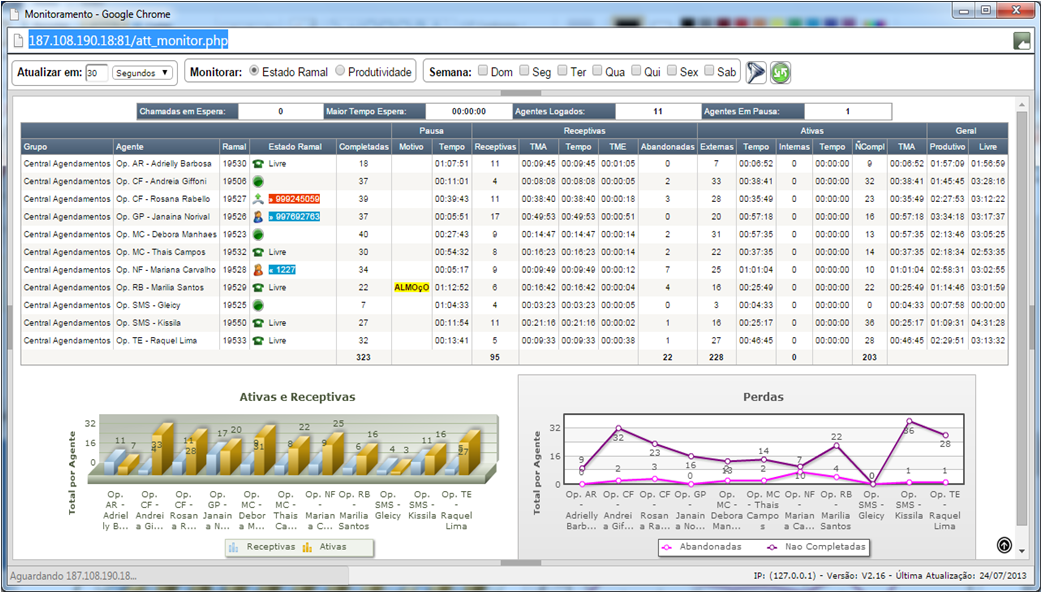Image resolution: width=1042 pixels, height=593 pixels.
Task: Check the Ter weekday checkbox
Action: click(562, 70)
